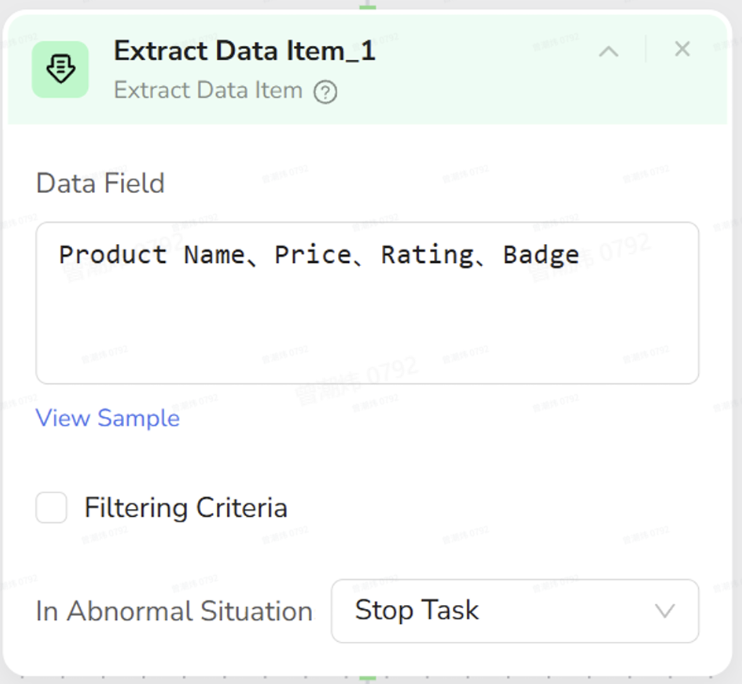Image resolution: width=742 pixels, height=684 pixels.
Task: Click the 'Stop Task' selected value text
Action: [x=417, y=611]
